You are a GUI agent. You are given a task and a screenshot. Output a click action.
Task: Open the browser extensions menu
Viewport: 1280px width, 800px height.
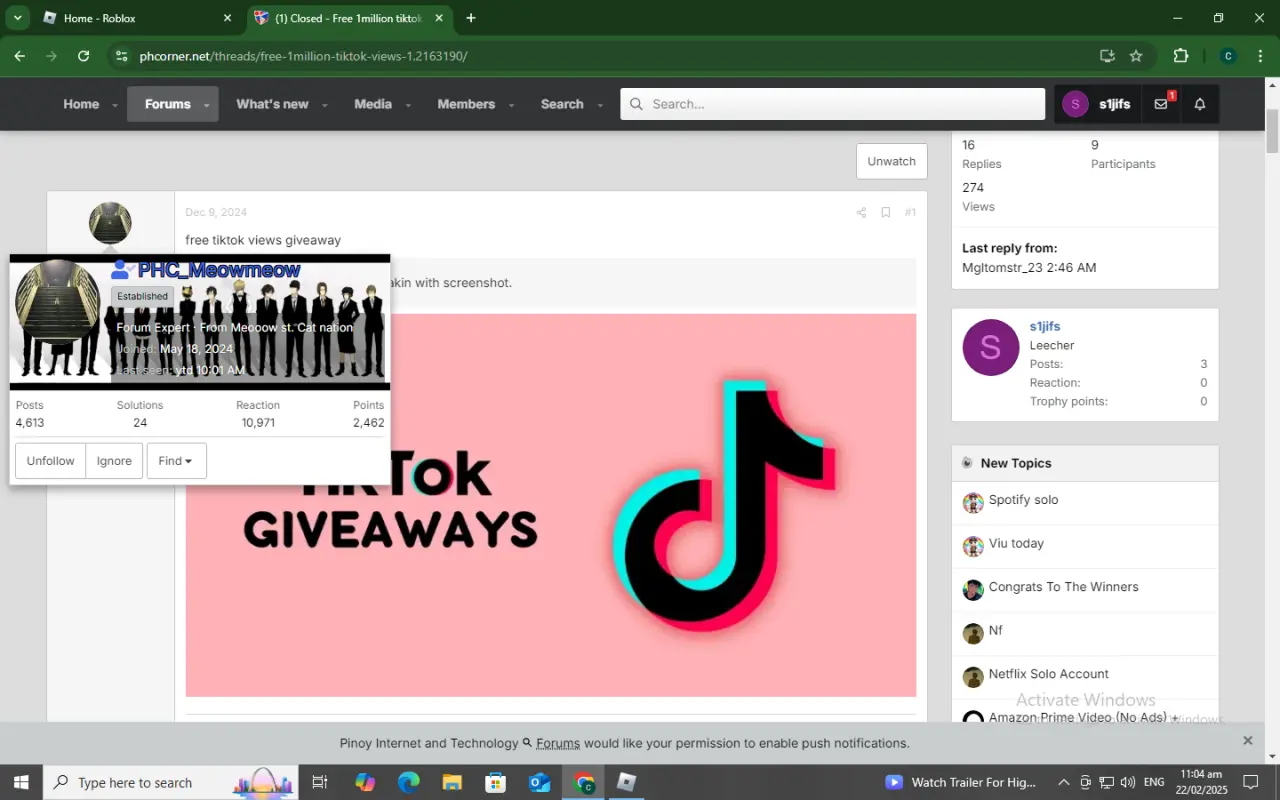point(1181,56)
